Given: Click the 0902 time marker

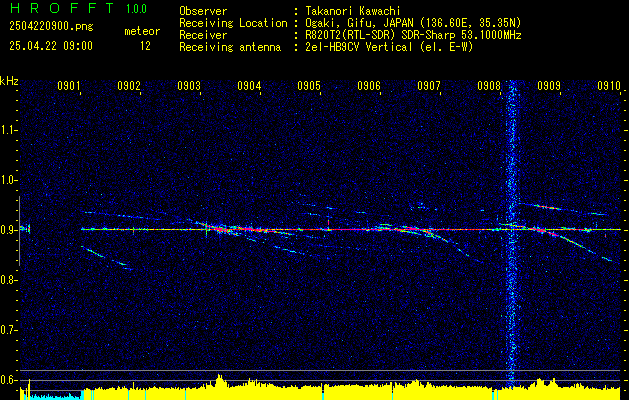Looking at the screenshot, I should pyautogui.click(x=129, y=85).
